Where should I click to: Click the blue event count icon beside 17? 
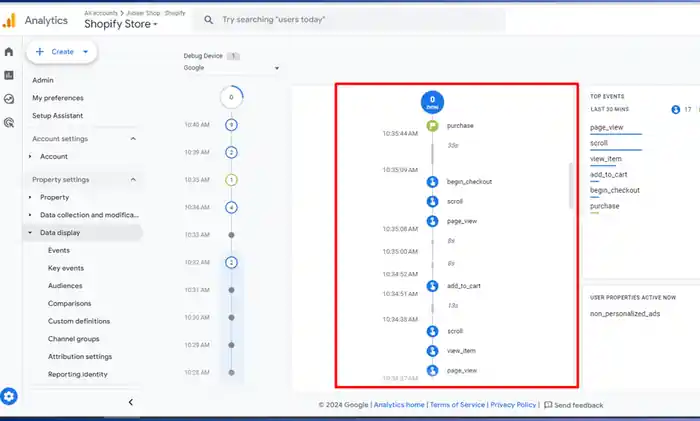(675, 109)
